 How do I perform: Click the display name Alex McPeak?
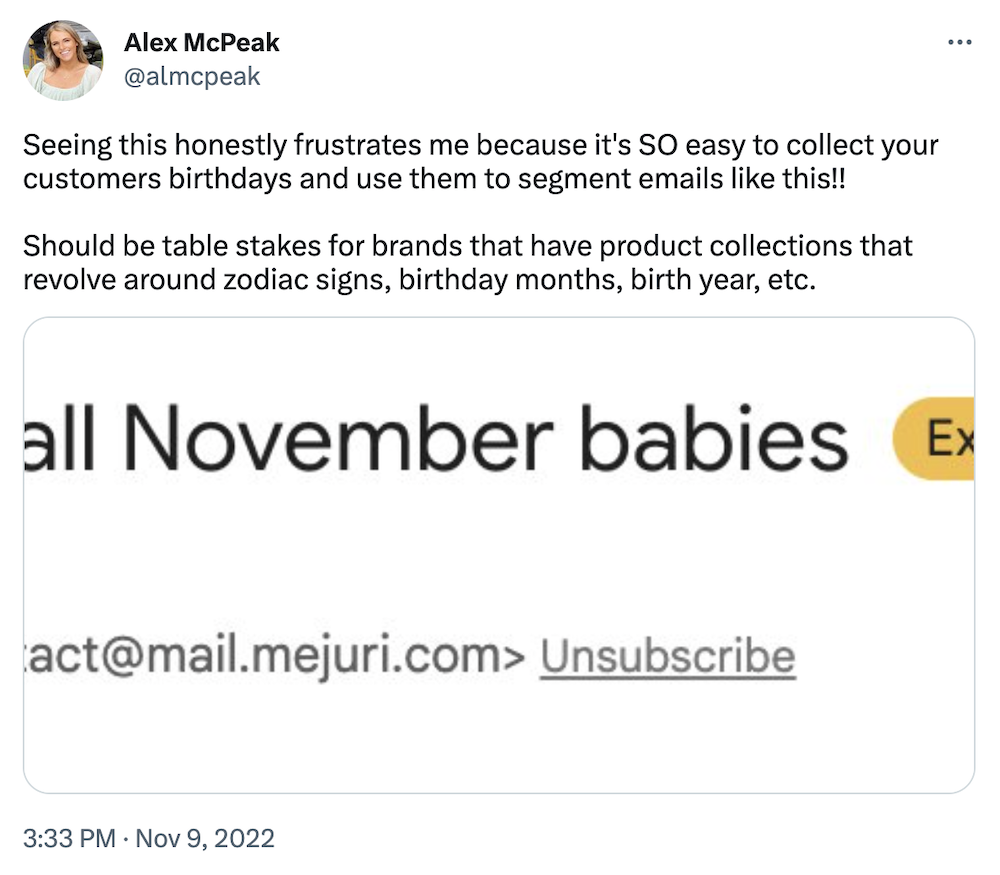[x=202, y=43]
